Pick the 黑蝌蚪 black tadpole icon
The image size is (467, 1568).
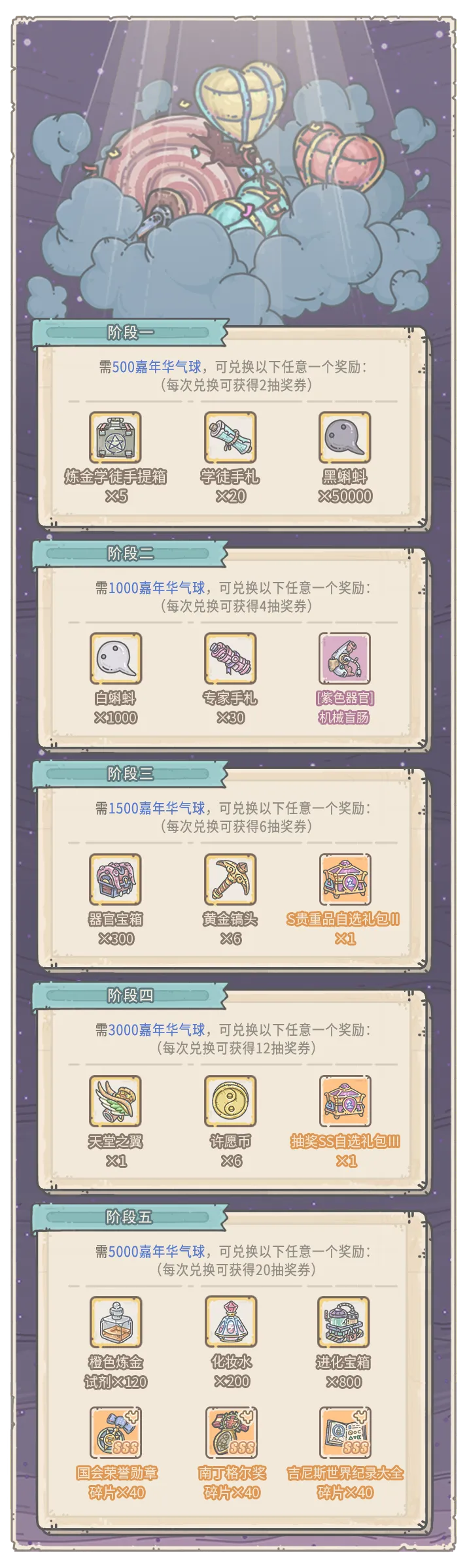click(x=345, y=437)
